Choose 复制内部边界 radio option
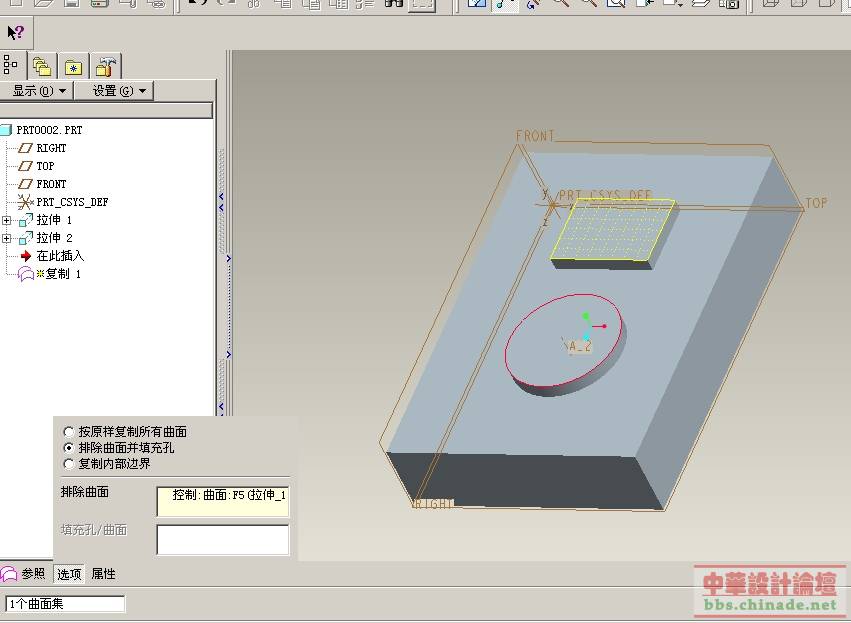 coord(69,464)
